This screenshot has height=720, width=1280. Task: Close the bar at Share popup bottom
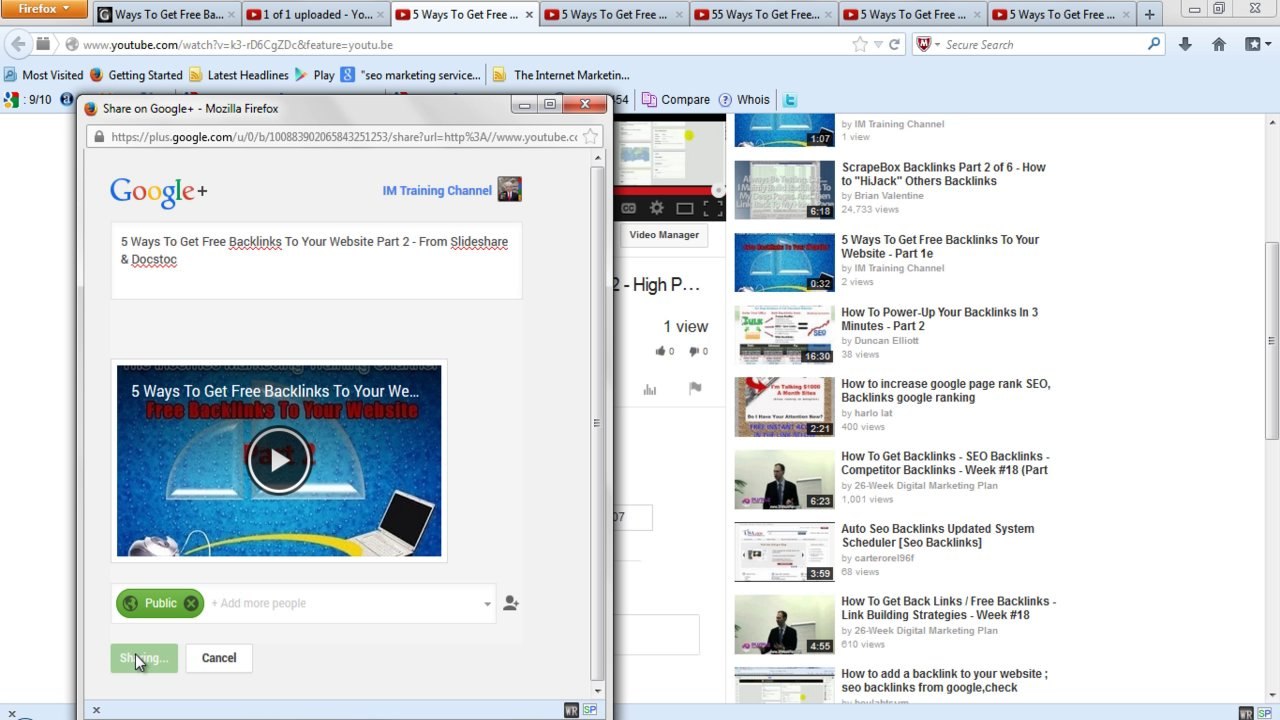coord(96,710)
